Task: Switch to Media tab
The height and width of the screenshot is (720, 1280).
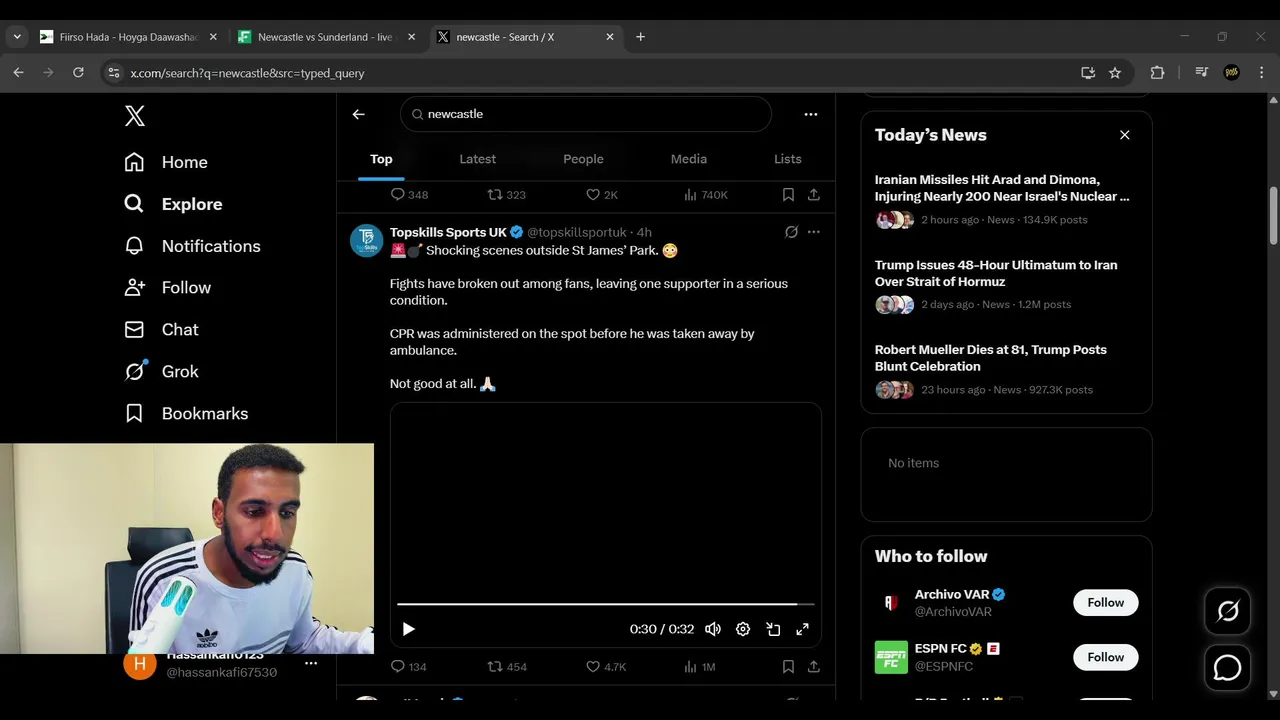Action: point(689,159)
